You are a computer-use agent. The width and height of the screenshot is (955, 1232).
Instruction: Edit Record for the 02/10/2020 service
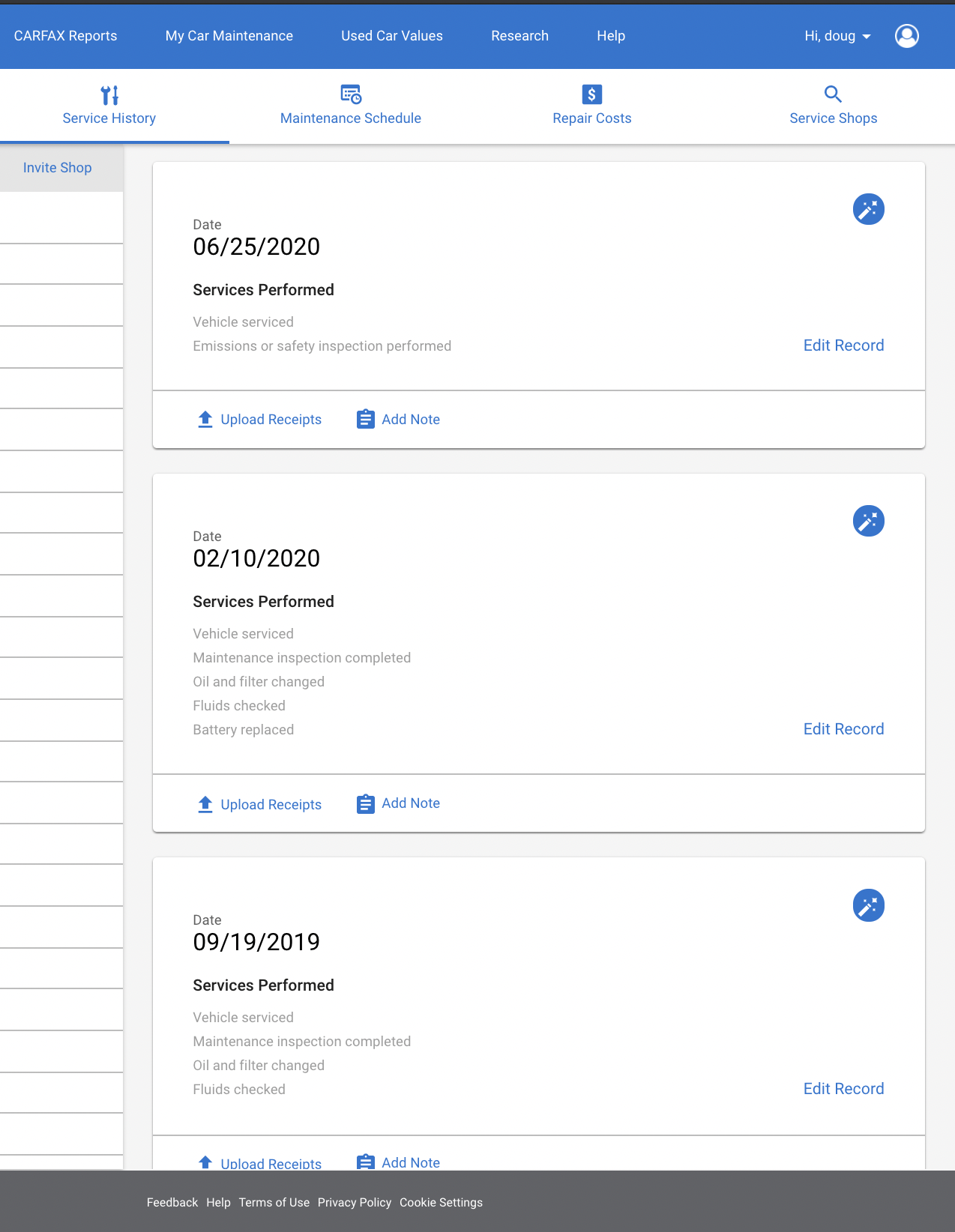pyautogui.click(x=844, y=729)
